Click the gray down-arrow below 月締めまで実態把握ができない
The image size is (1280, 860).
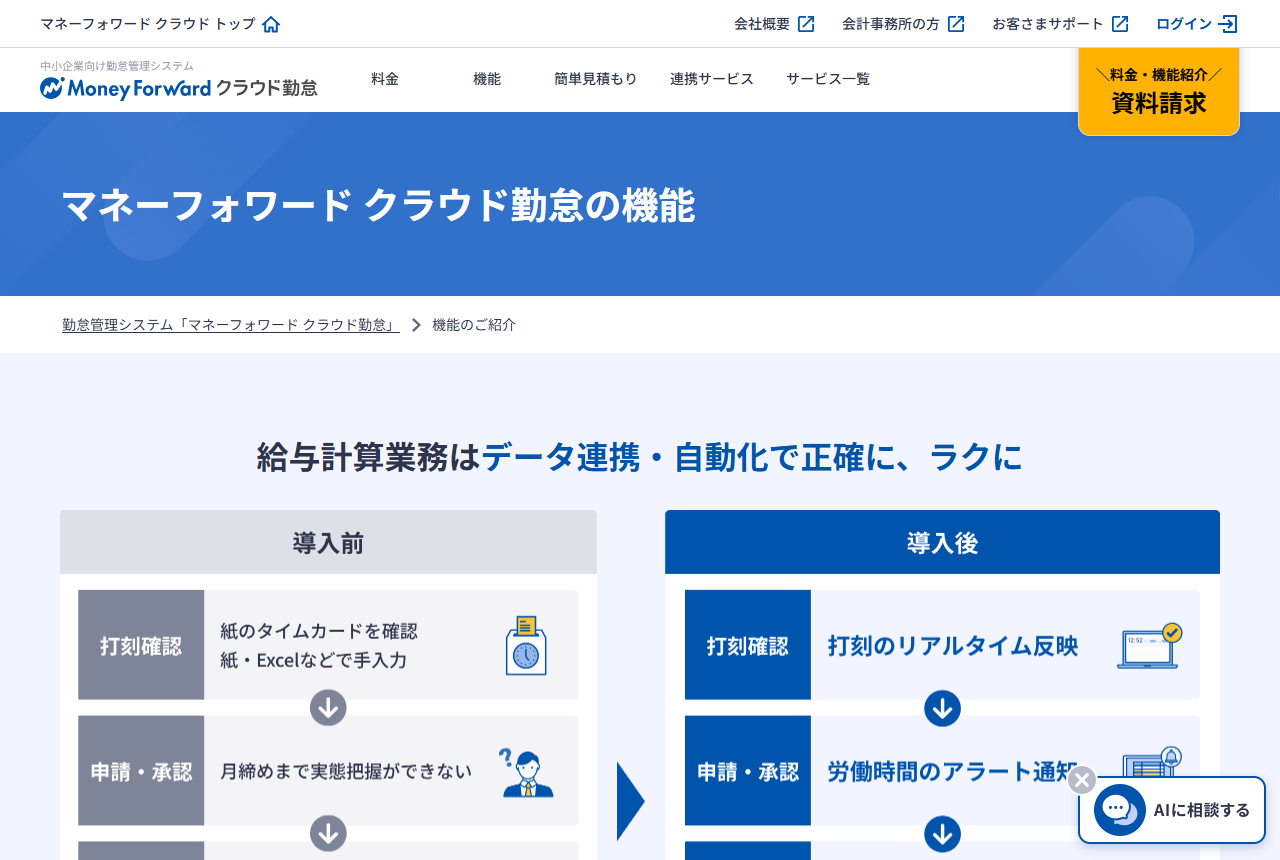(x=328, y=834)
